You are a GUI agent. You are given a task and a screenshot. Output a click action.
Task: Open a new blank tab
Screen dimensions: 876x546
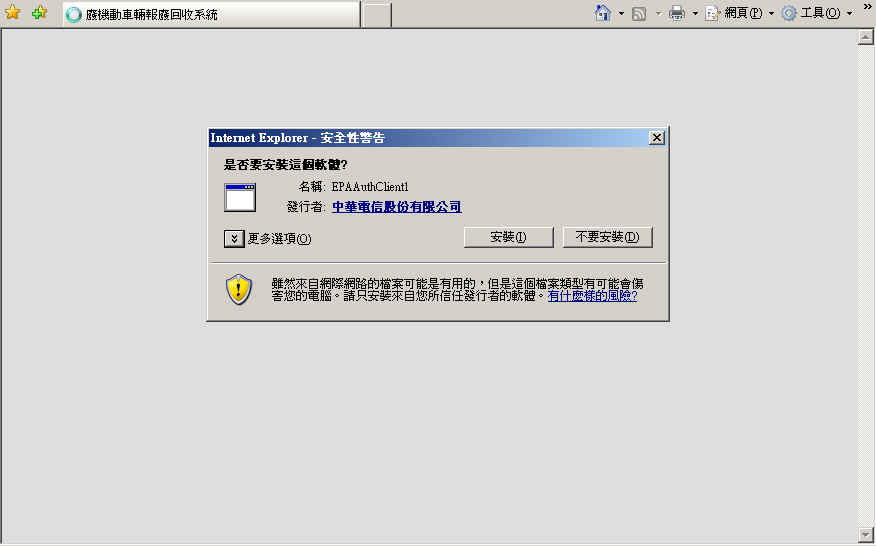(377, 15)
